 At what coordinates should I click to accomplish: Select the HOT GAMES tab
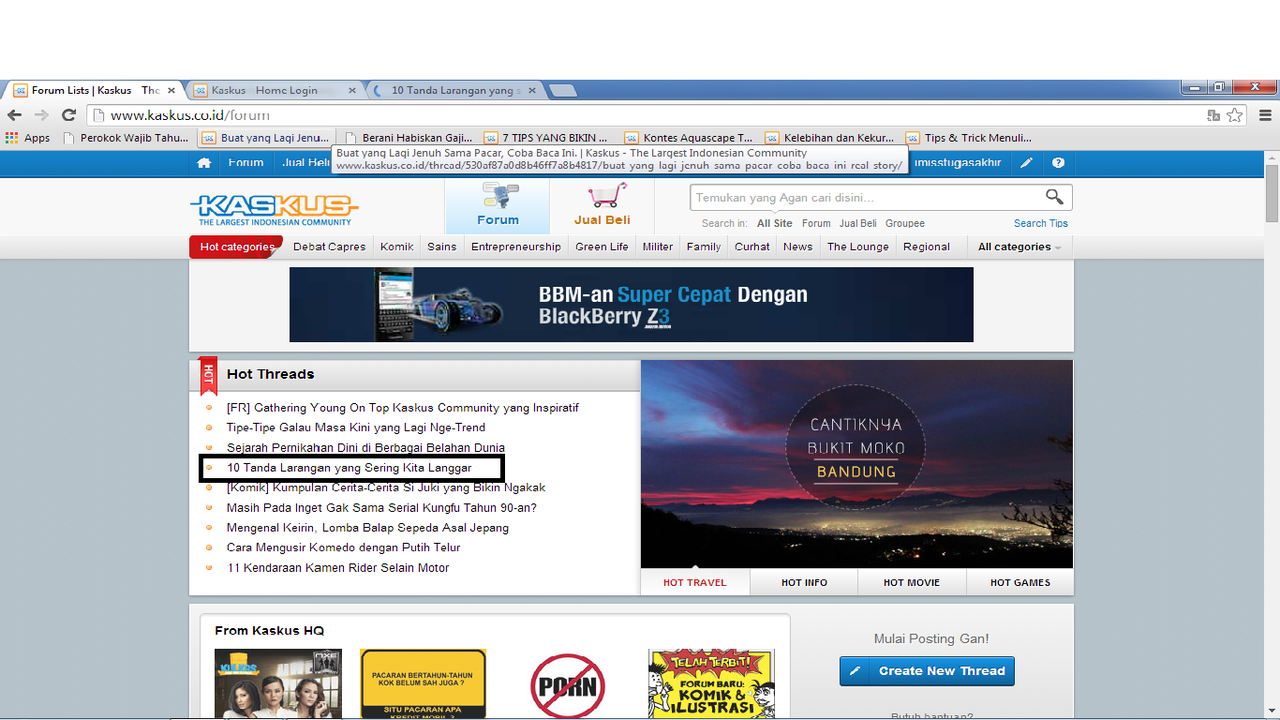(1020, 582)
